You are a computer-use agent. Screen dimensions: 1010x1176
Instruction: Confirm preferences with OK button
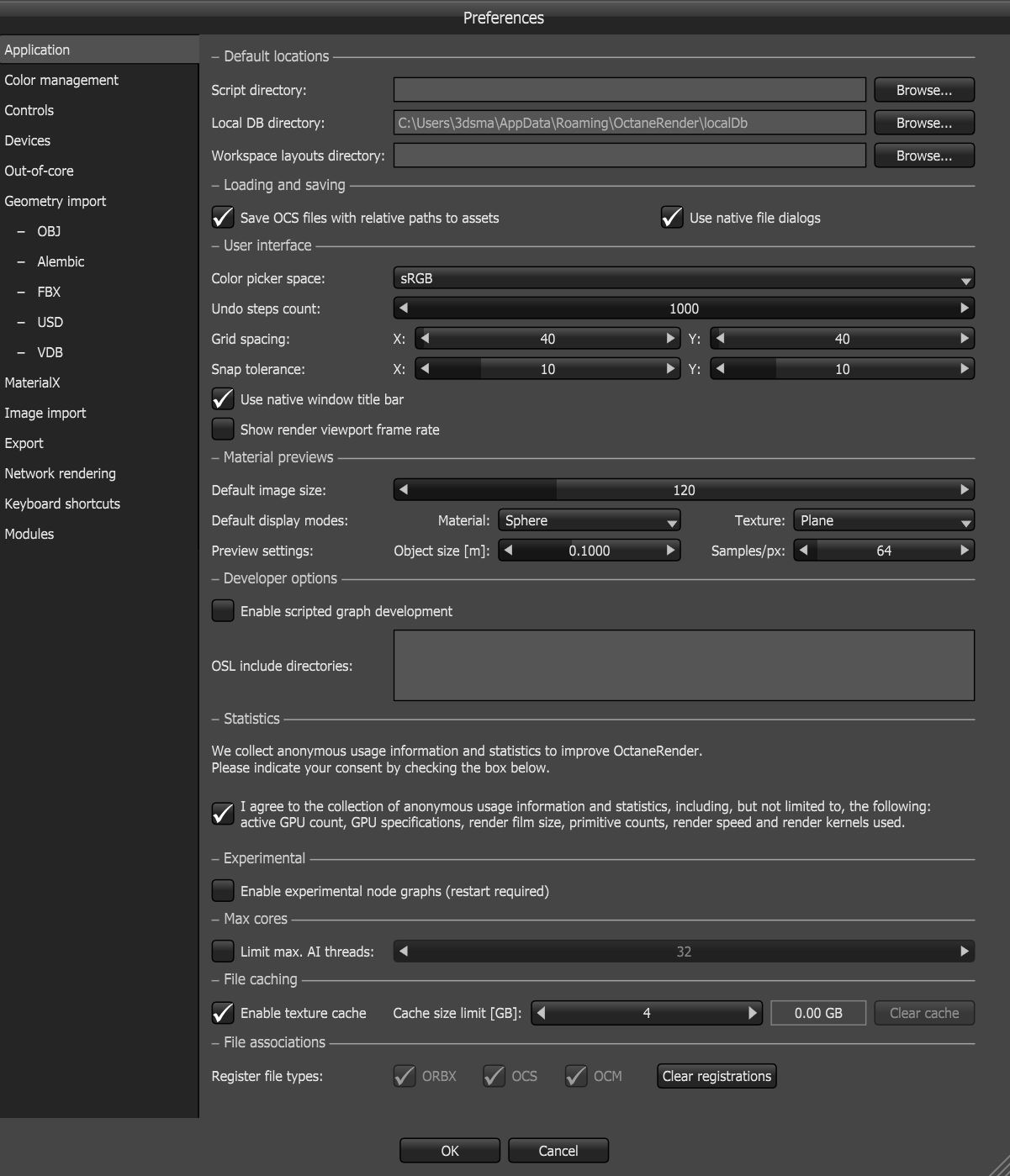coord(450,1151)
